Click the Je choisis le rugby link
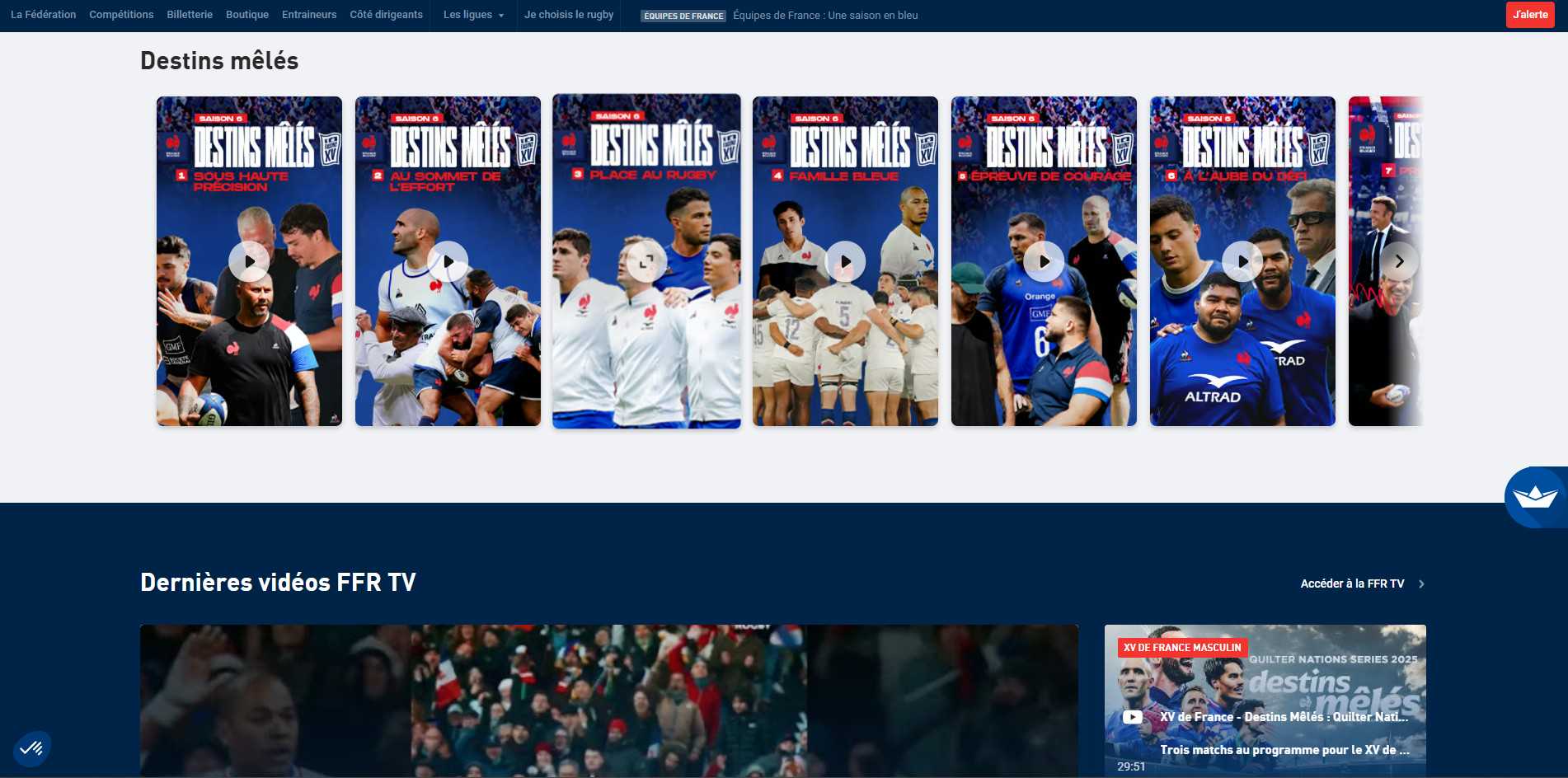This screenshot has width=1568, height=778. click(x=569, y=15)
